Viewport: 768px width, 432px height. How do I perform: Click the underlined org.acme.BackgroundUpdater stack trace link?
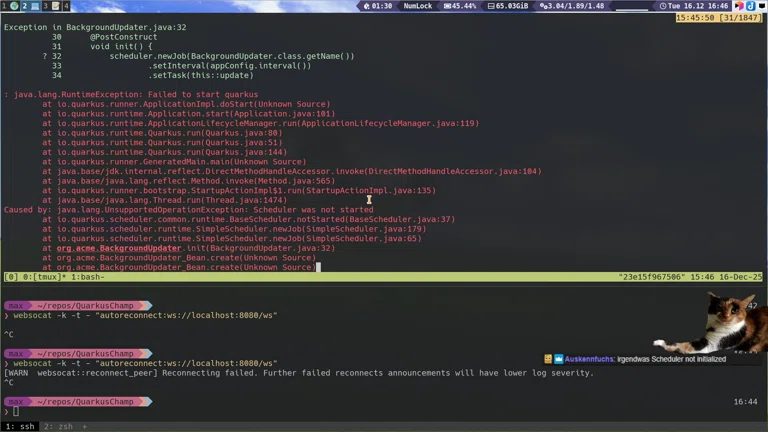click(x=118, y=248)
